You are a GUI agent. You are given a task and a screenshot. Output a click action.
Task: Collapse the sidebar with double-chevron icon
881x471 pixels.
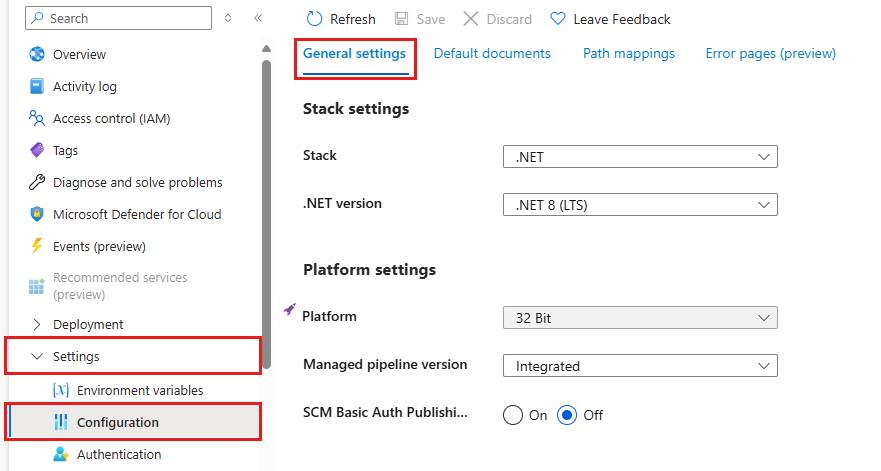tap(258, 18)
